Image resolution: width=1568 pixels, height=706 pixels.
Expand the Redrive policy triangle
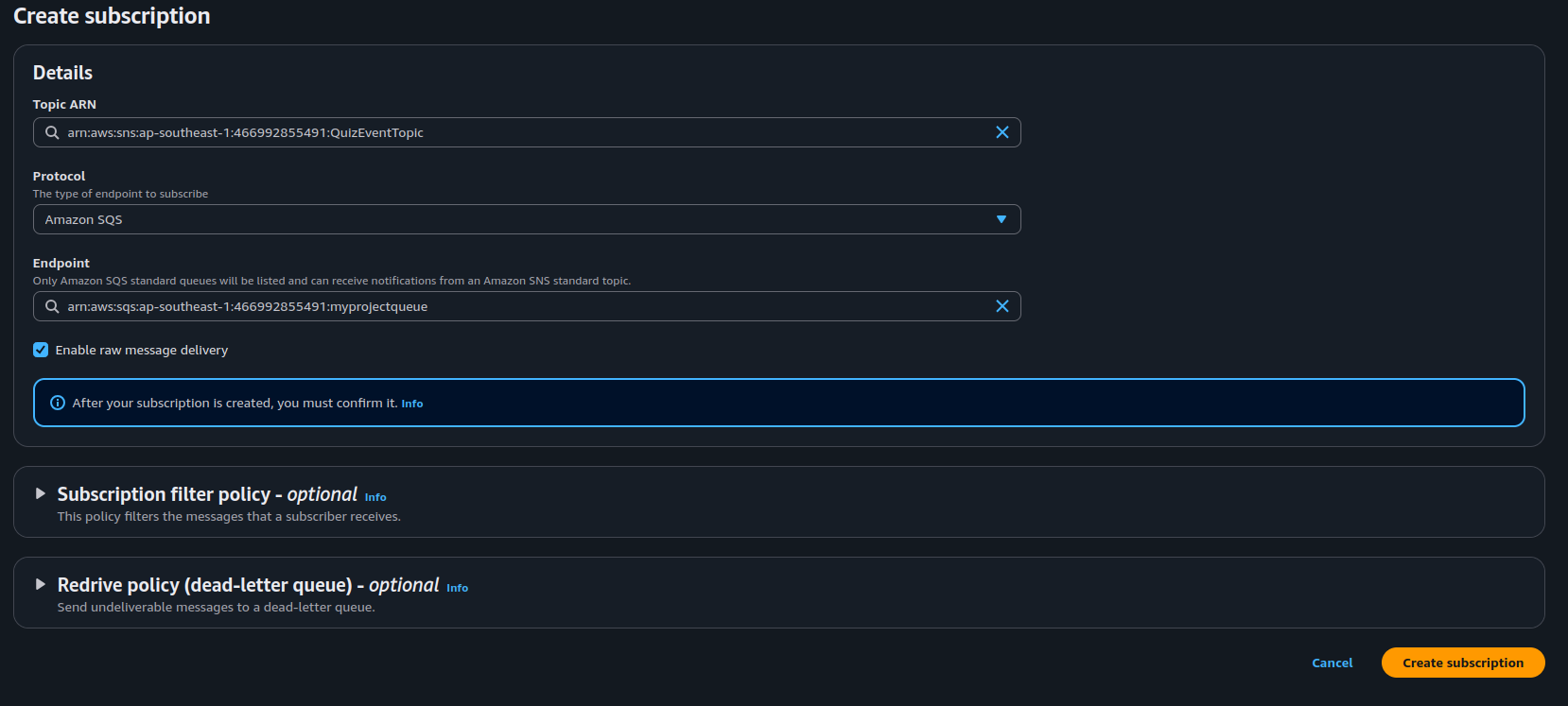click(x=40, y=584)
